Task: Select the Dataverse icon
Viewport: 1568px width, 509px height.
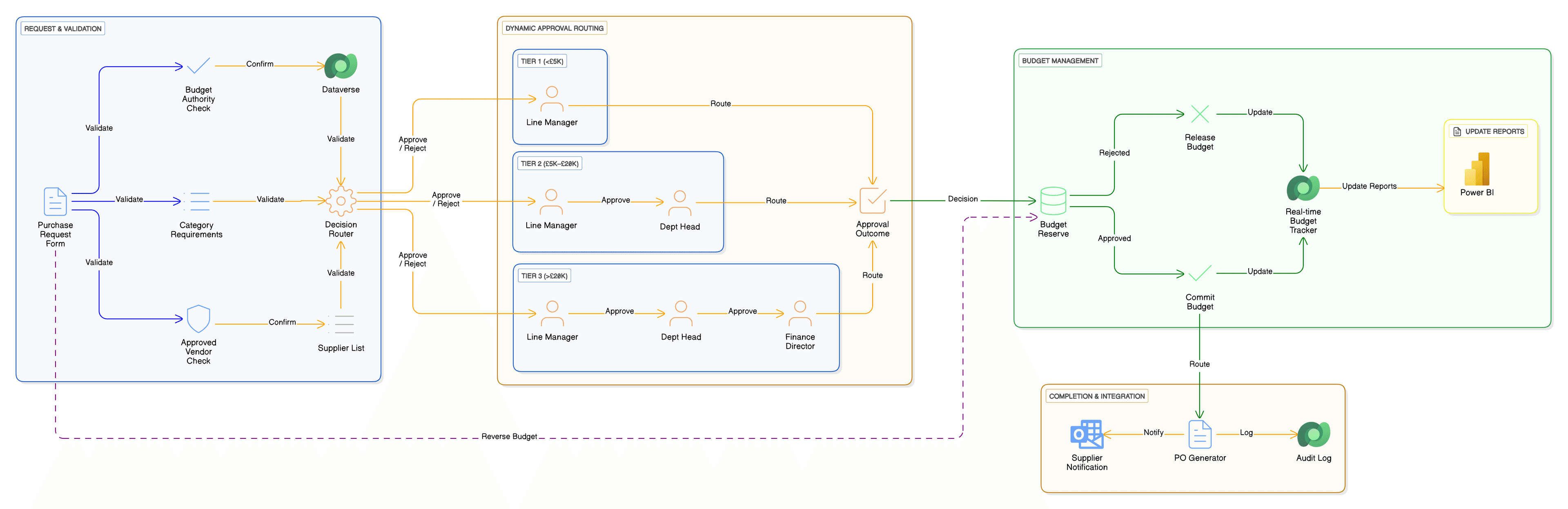Action: pyautogui.click(x=341, y=65)
